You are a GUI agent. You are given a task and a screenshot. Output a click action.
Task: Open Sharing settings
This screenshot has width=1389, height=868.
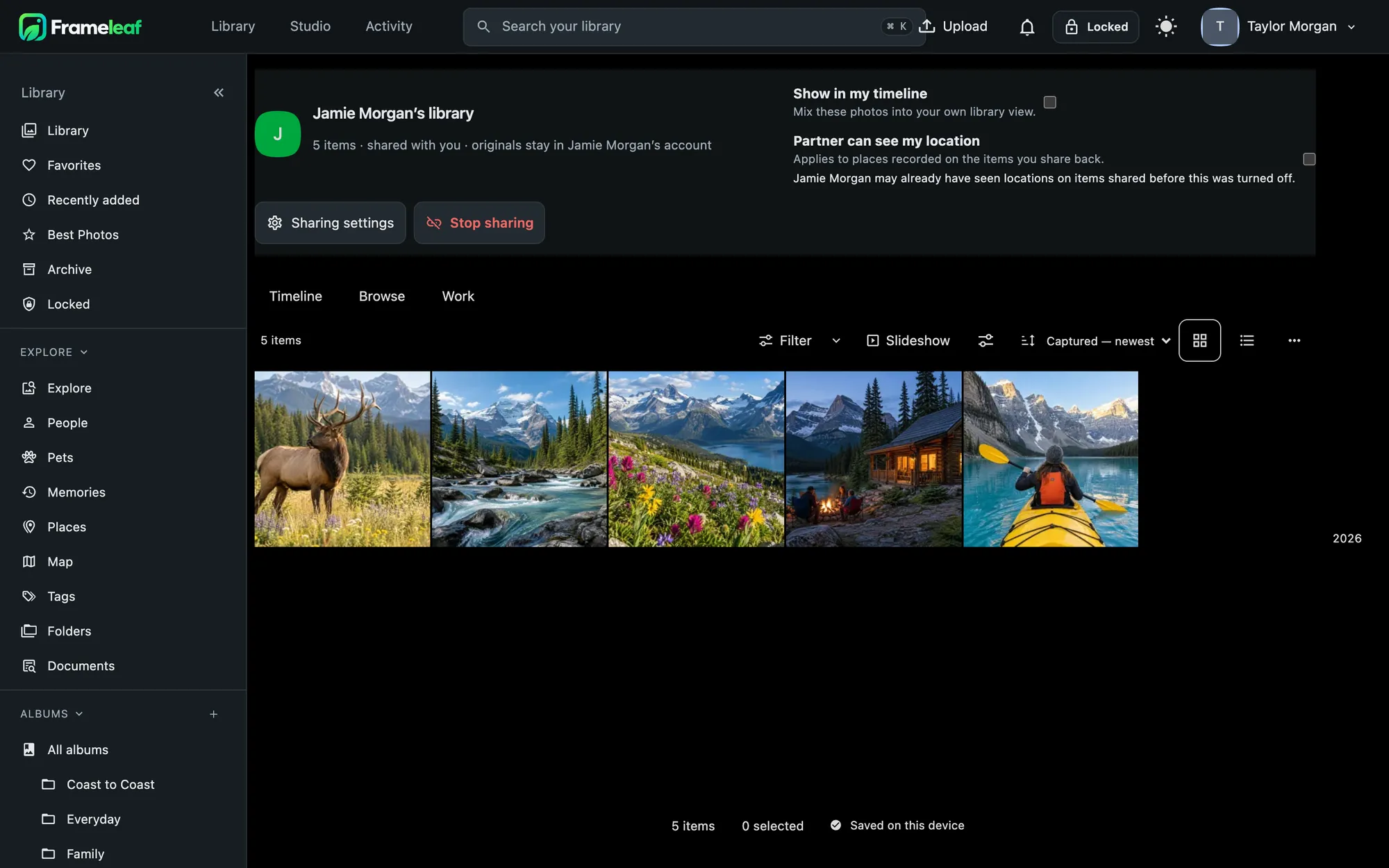tap(331, 223)
